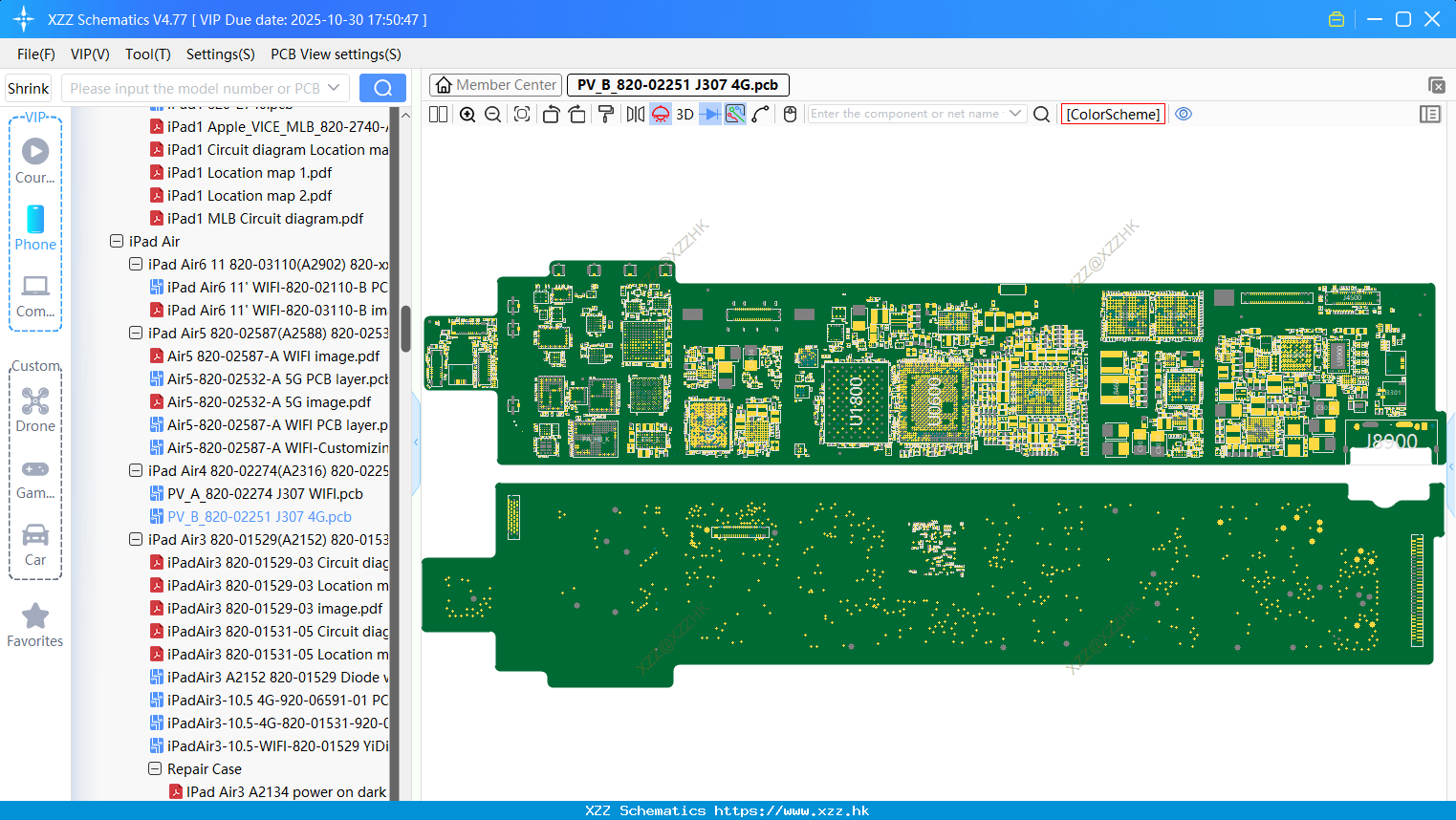
Task: Collapse the iPad Air tree node
Action: [117, 242]
